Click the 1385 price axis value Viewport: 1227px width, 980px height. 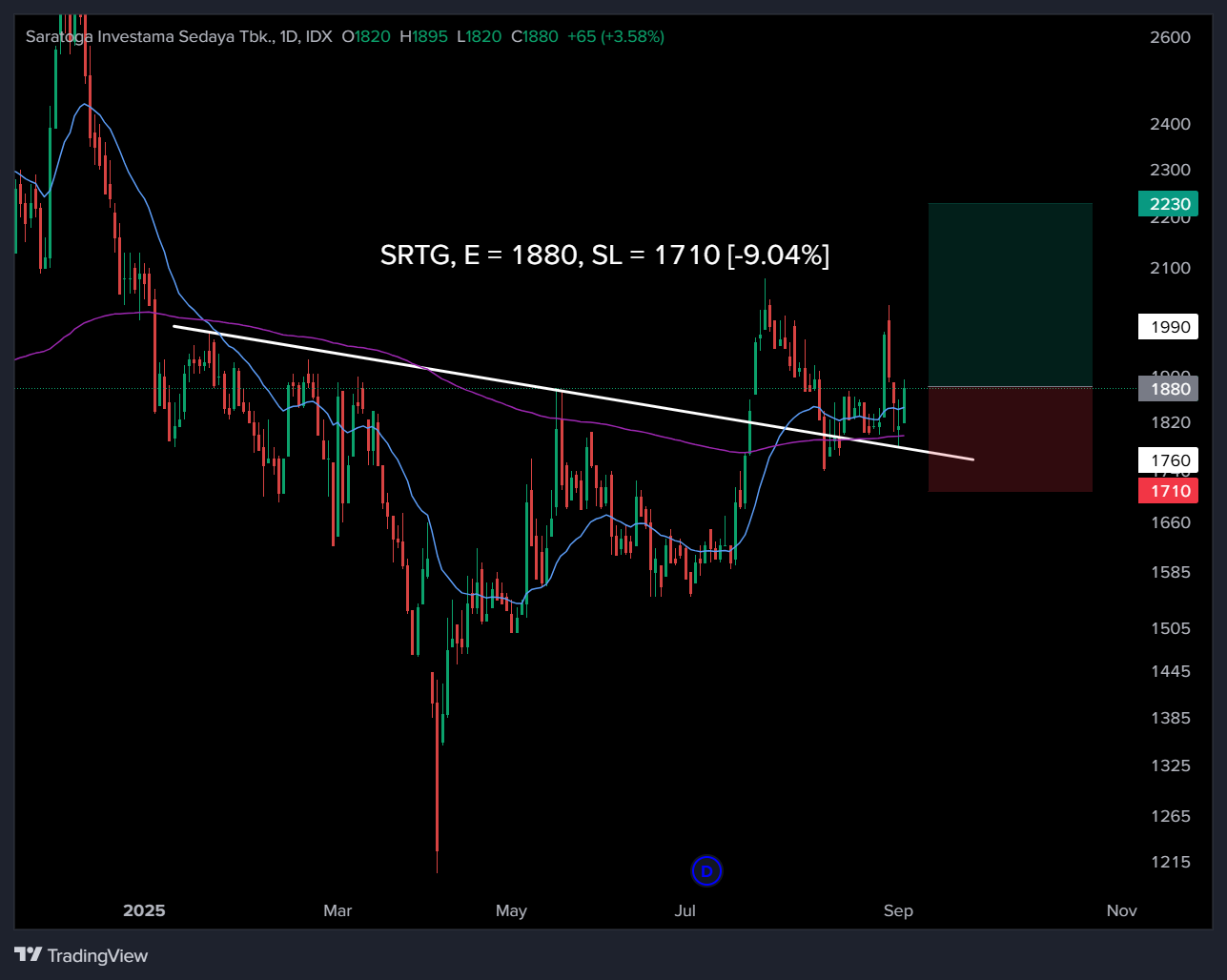coord(1170,718)
